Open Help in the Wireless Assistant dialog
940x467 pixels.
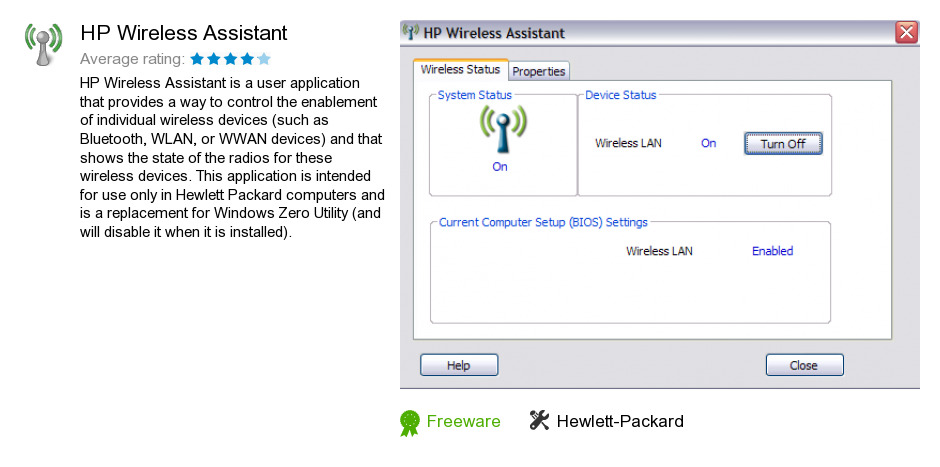pyautogui.click(x=459, y=365)
